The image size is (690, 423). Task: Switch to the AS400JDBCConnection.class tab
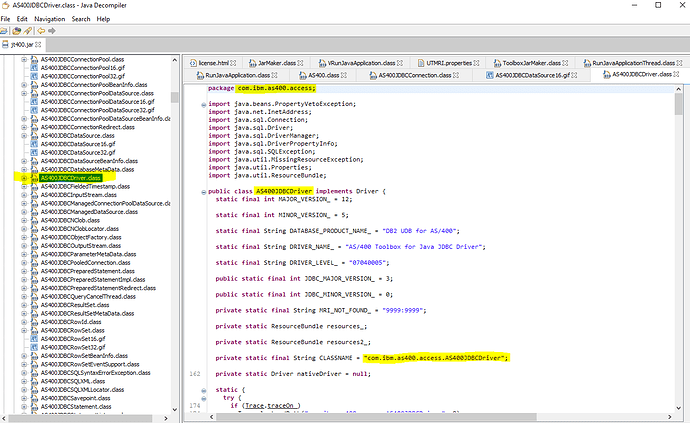tap(415, 75)
